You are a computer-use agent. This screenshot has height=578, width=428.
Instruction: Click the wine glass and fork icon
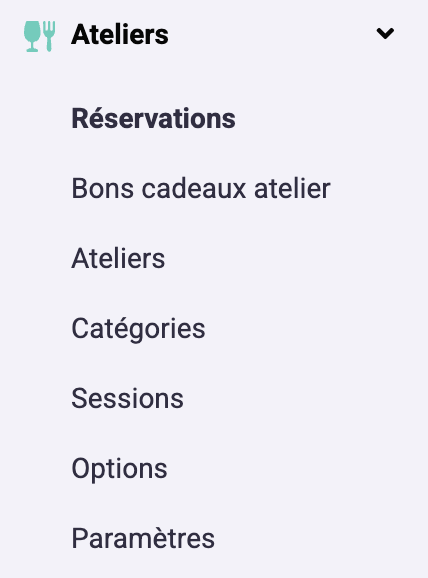pos(39,36)
